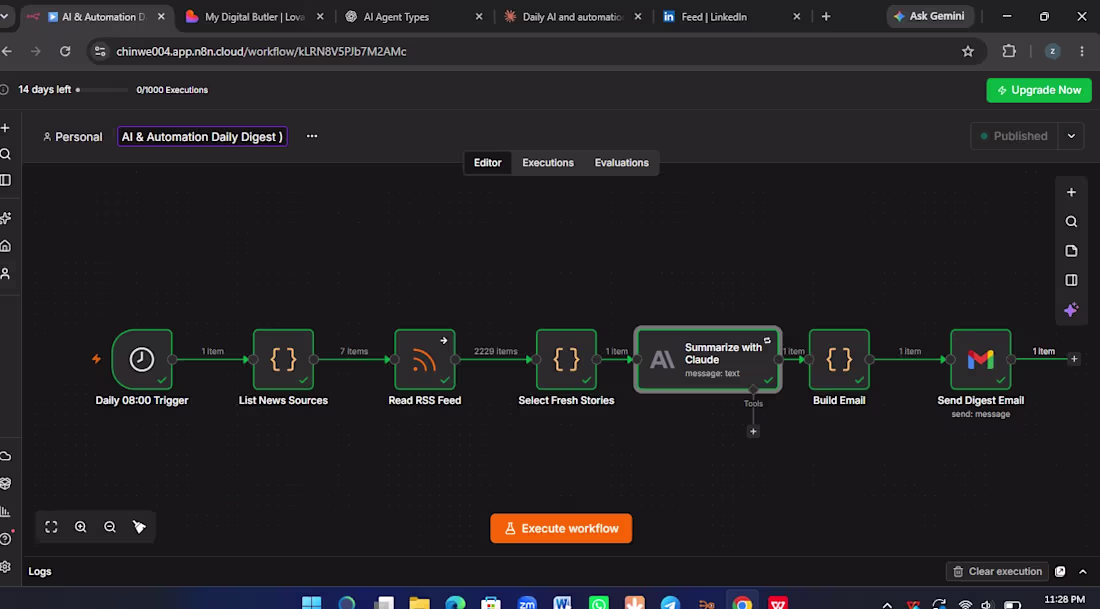The width and height of the screenshot is (1100, 609).
Task: Fit the workflow to view
Action: [x=51, y=527]
